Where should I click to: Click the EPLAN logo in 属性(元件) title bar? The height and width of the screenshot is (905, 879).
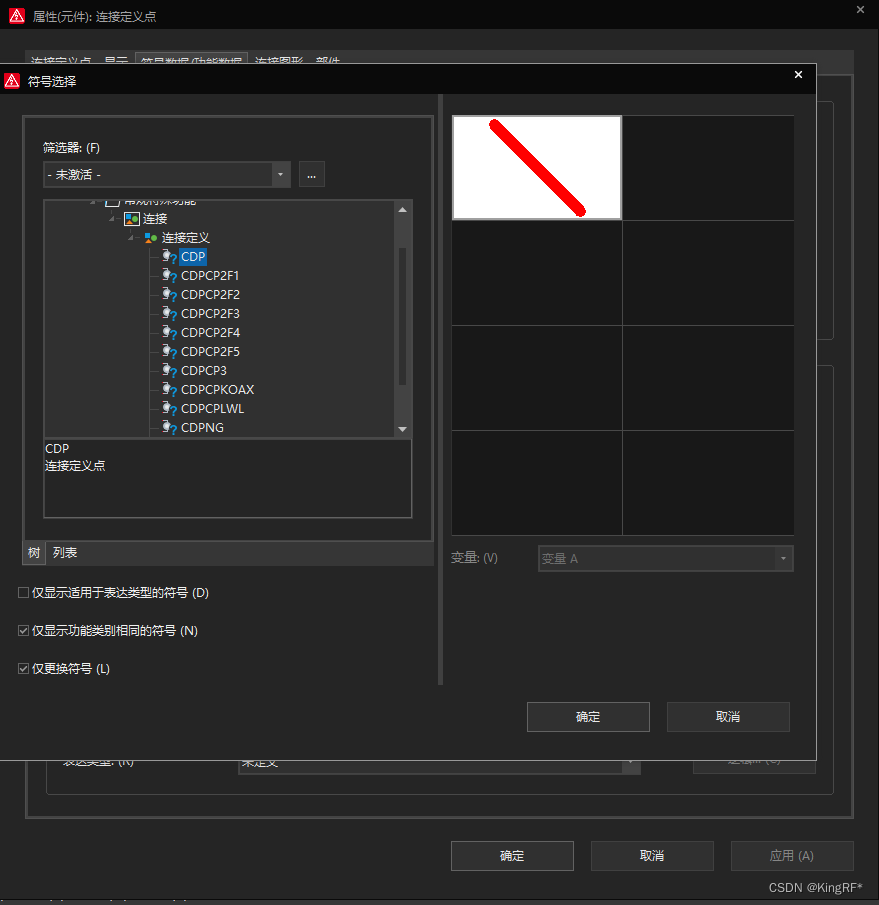coord(17,16)
